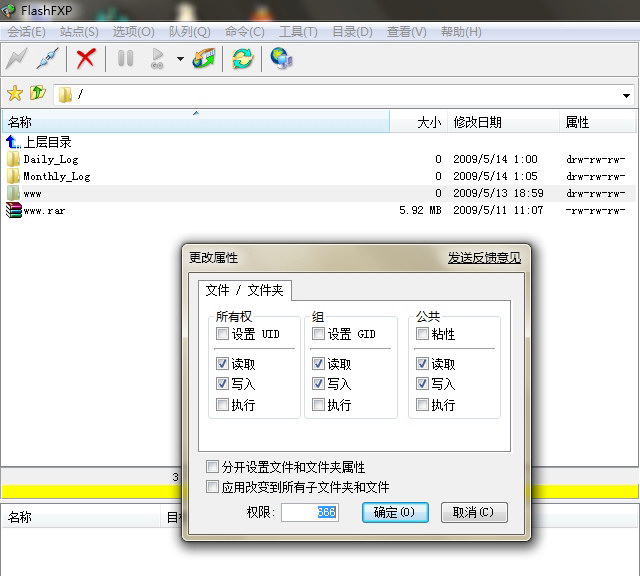The height and width of the screenshot is (576, 640).
Task: Click the Daily_Log folder icon
Action: (13, 159)
